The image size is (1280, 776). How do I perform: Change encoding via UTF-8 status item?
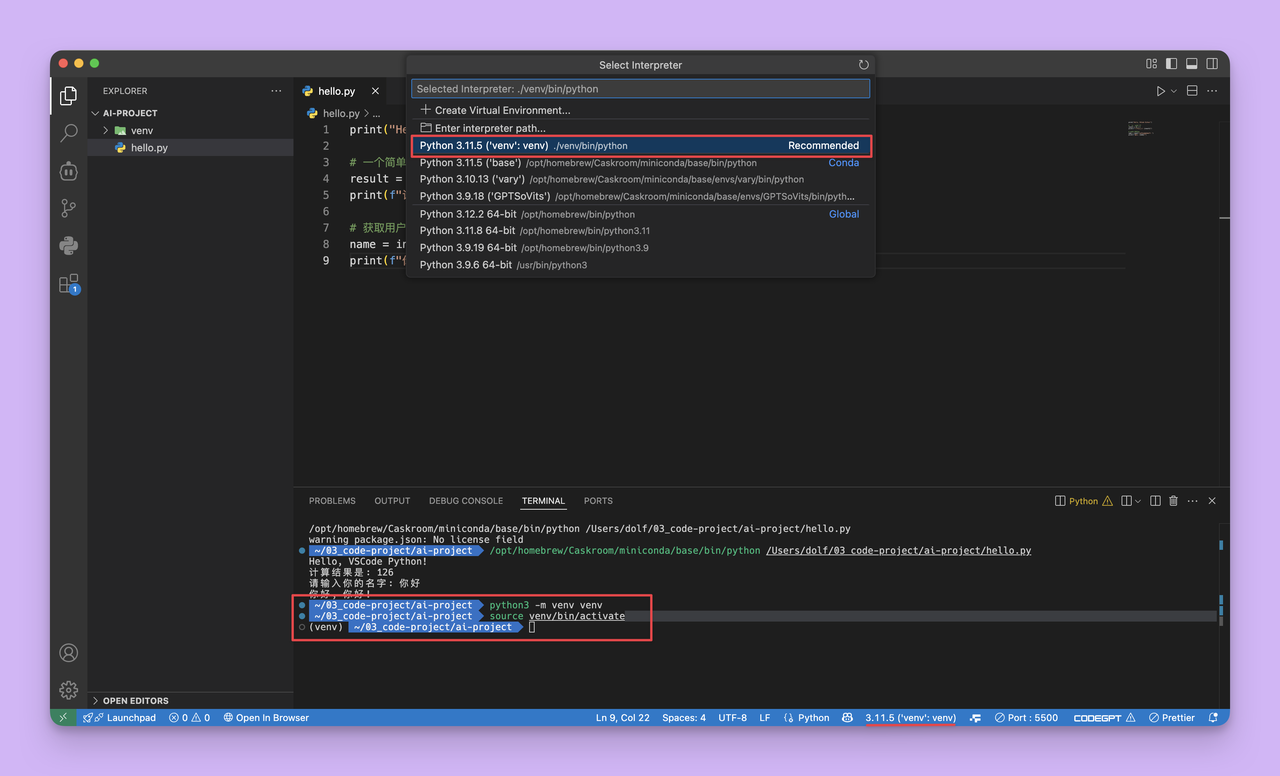tap(732, 718)
